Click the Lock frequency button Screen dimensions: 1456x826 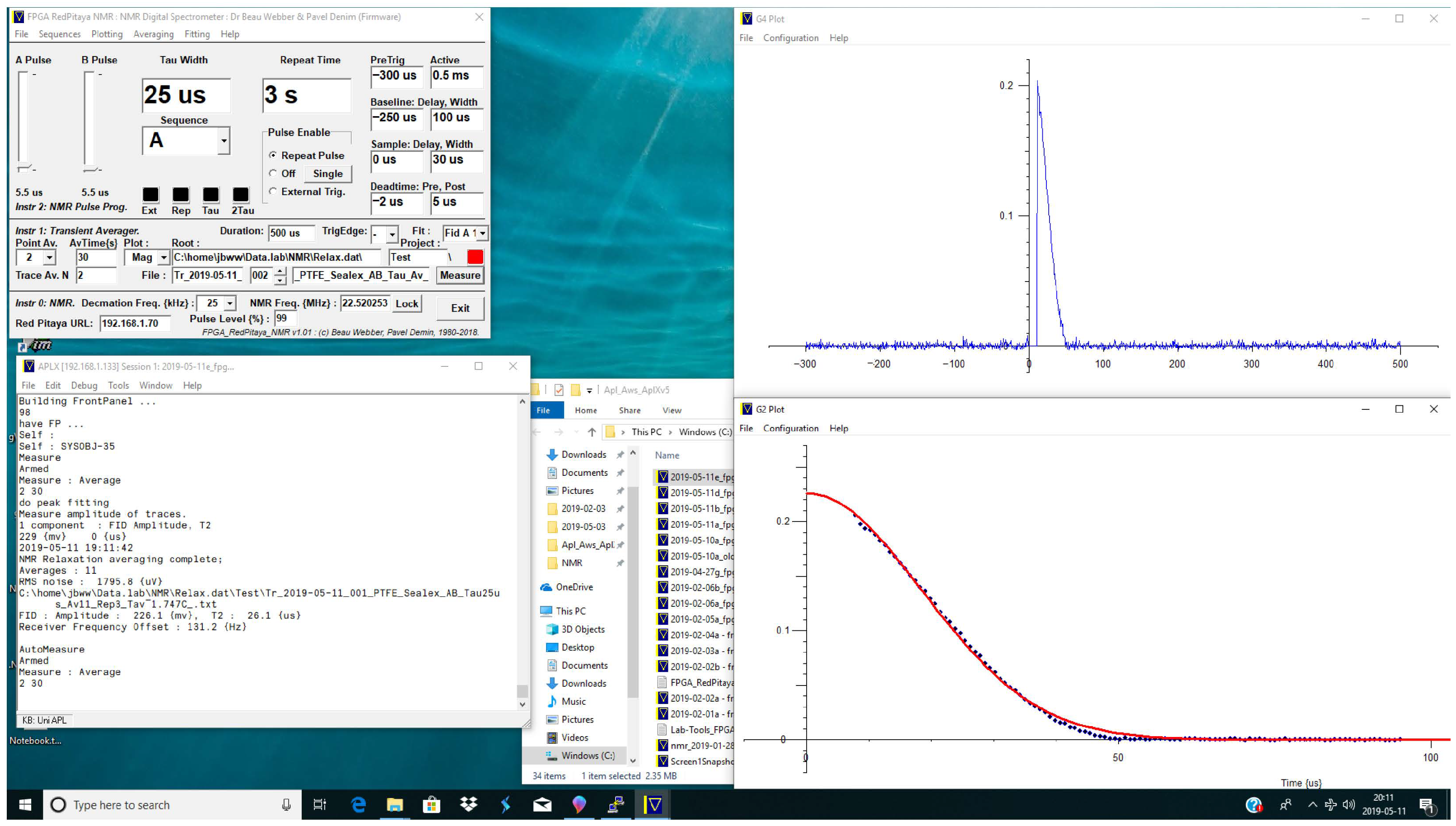[x=406, y=304]
